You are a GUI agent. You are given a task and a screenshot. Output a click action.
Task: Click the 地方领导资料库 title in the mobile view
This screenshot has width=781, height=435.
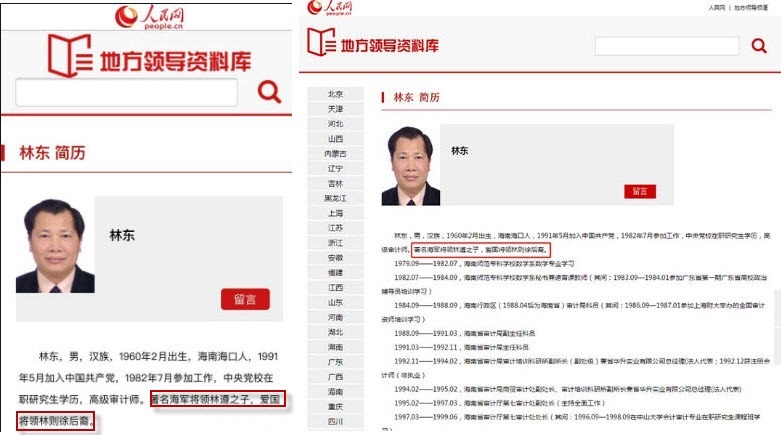(175, 62)
